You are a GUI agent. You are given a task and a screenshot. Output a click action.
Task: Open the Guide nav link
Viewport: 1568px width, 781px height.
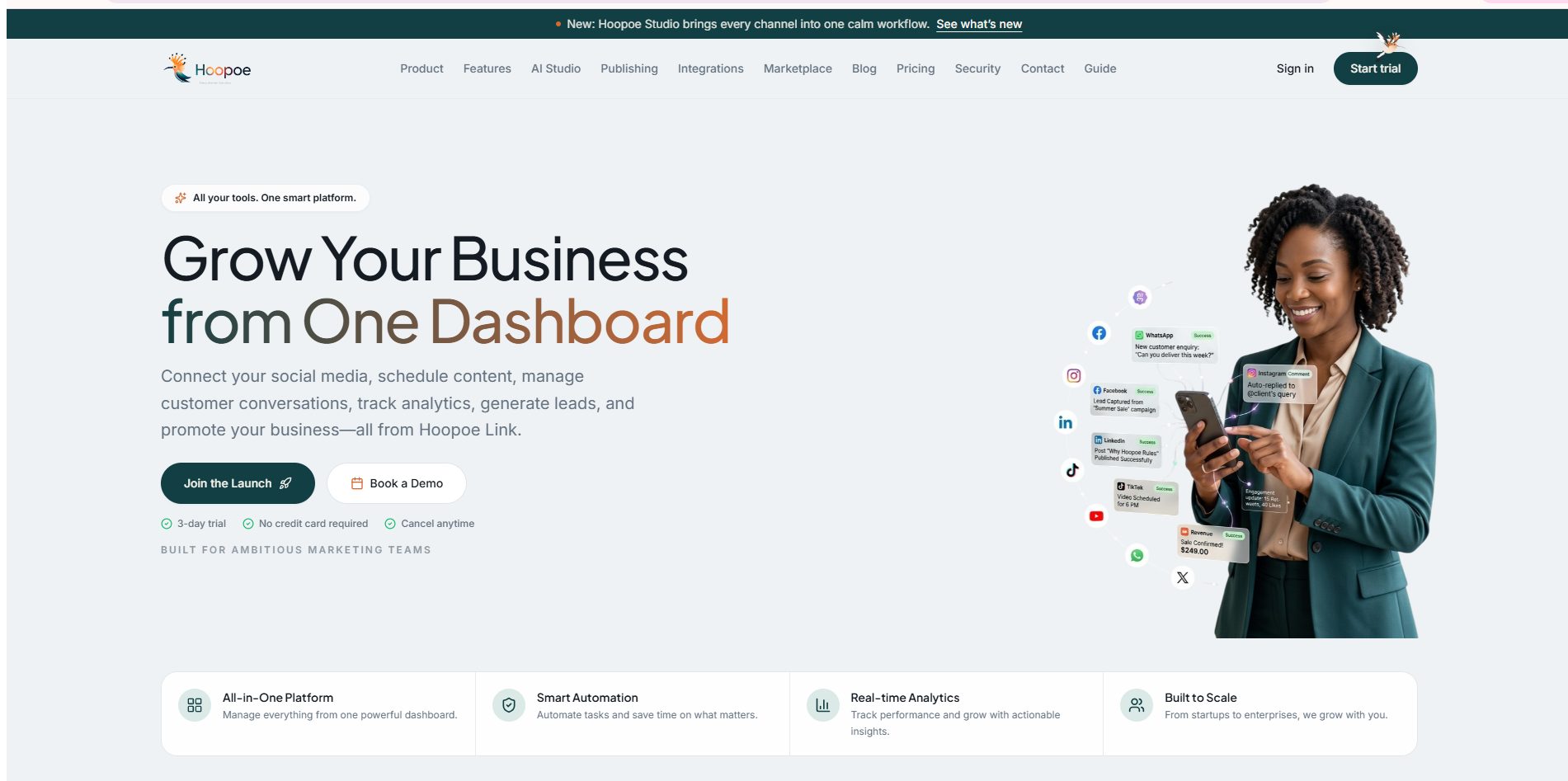(x=1100, y=68)
